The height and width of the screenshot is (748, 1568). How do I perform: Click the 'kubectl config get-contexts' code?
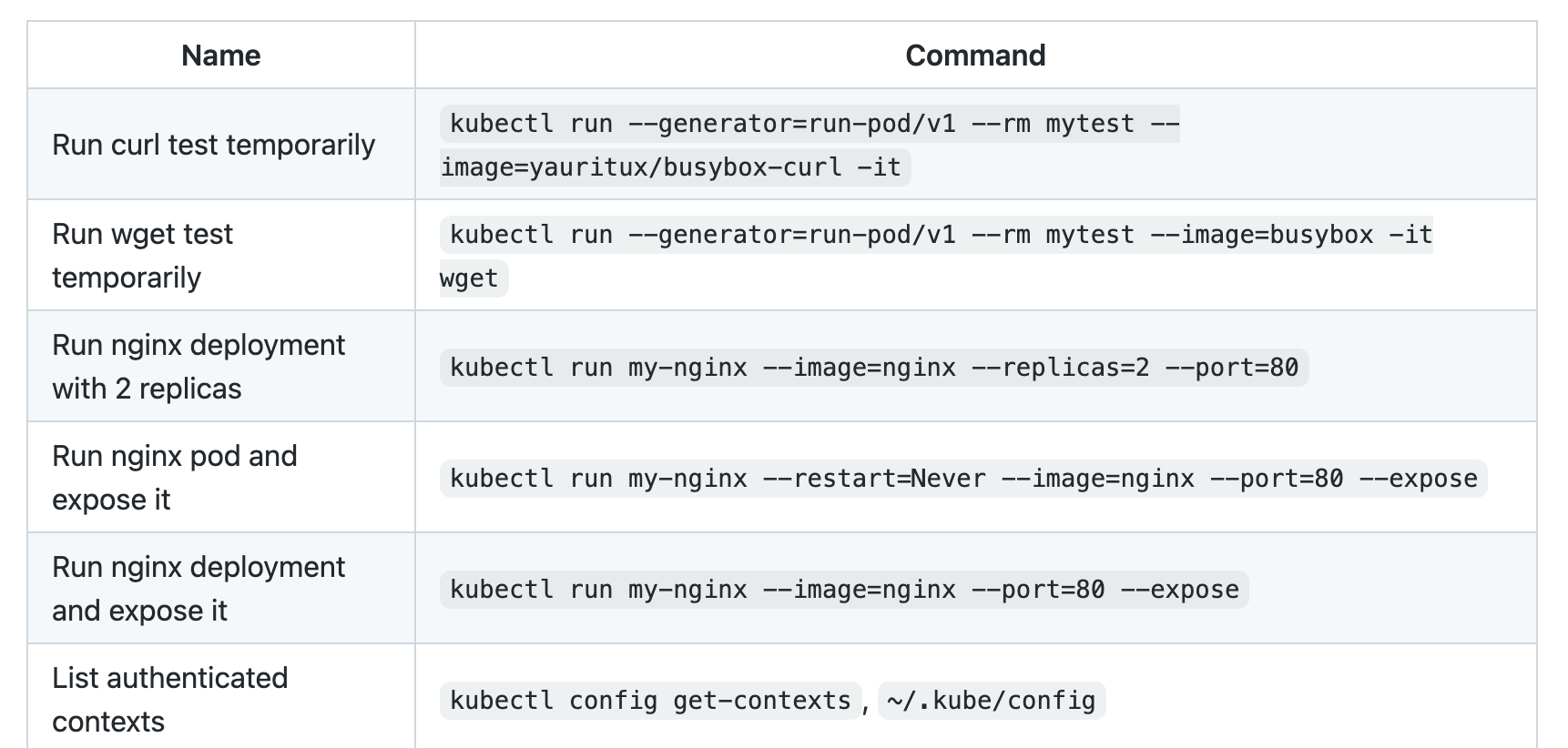650,701
